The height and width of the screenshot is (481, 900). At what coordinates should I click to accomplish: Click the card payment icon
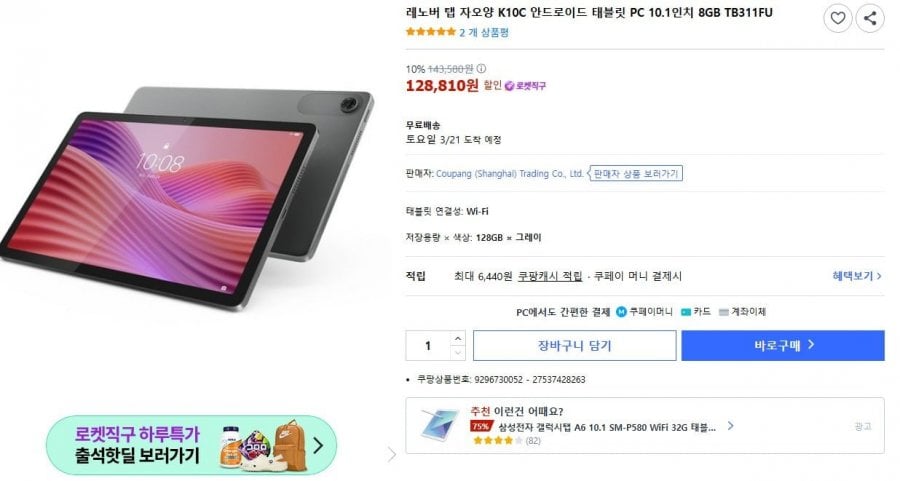pos(685,312)
